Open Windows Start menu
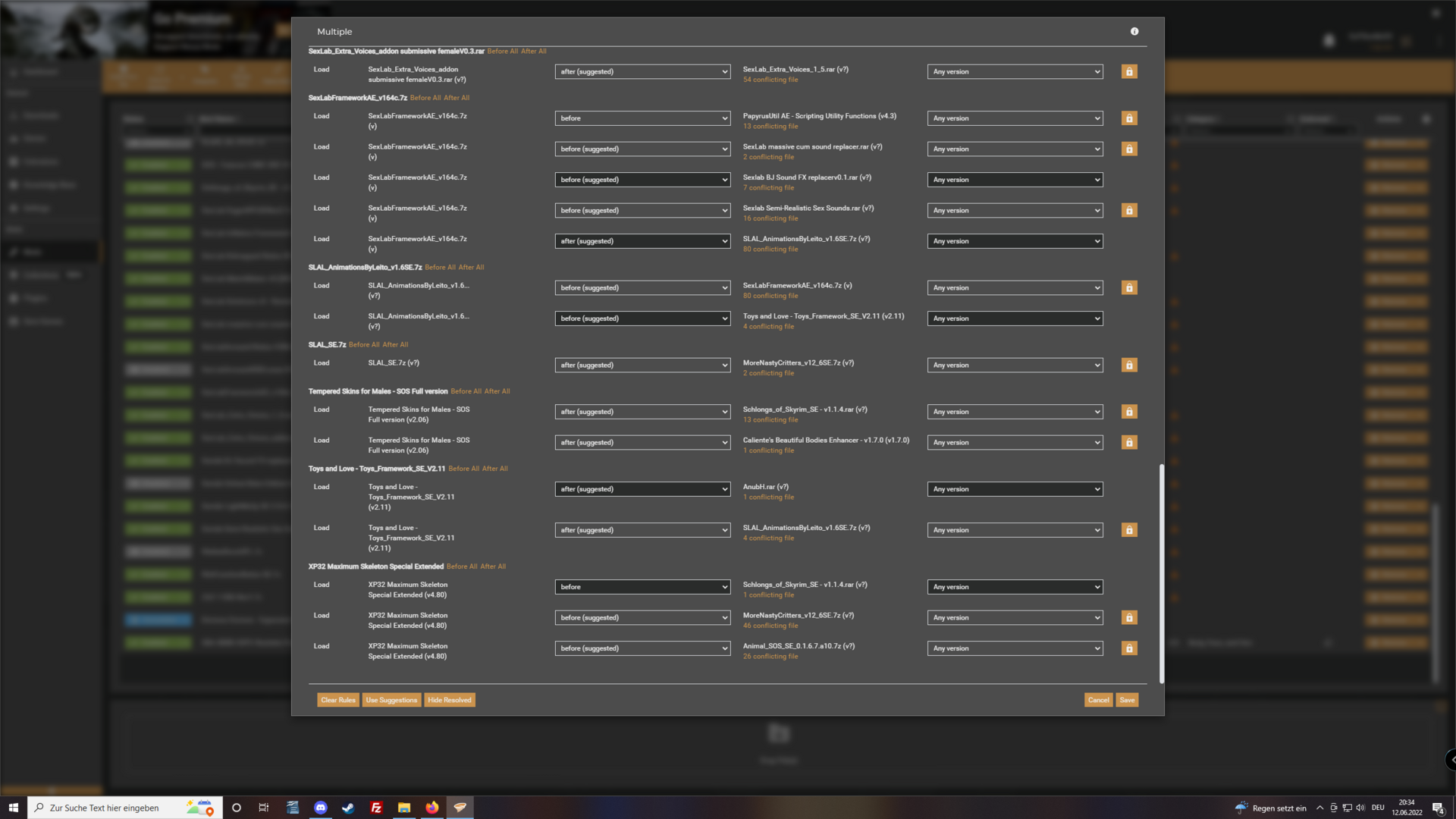Viewport: 1456px width, 819px height. [13, 808]
